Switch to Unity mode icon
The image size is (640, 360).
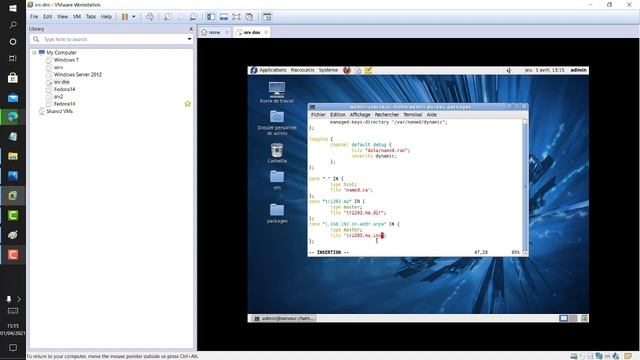pyautogui.click(x=249, y=17)
